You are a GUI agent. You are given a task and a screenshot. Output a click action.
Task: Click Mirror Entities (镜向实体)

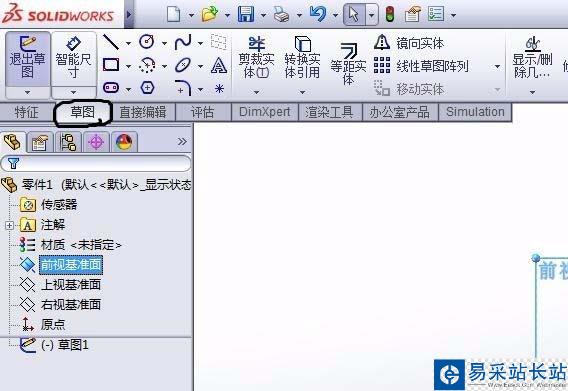coord(409,43)
